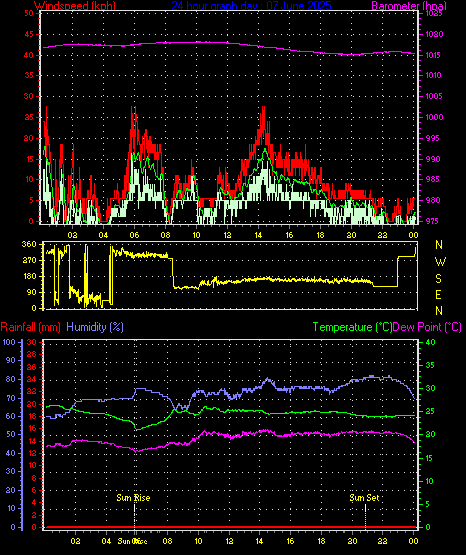
Task: Click the "Dew Point (°C)" legend label
Action: click(427, 327)
